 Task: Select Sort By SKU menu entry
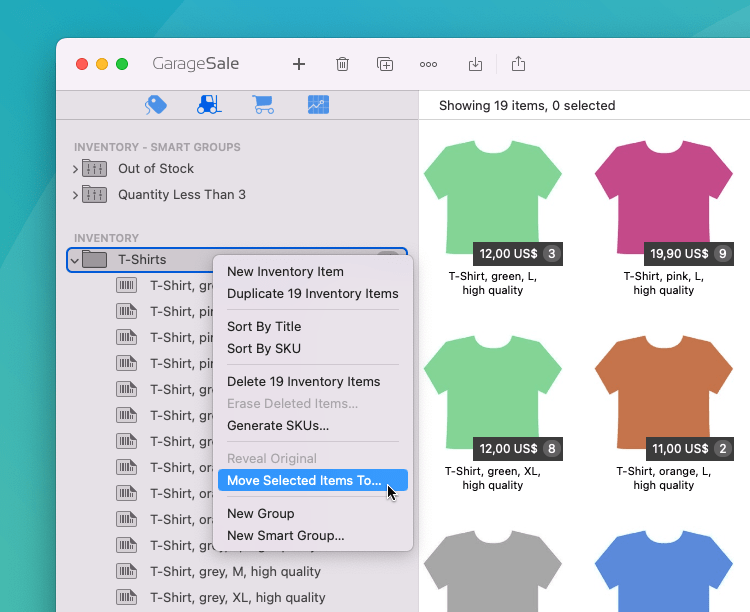click(x=313, y=349)
